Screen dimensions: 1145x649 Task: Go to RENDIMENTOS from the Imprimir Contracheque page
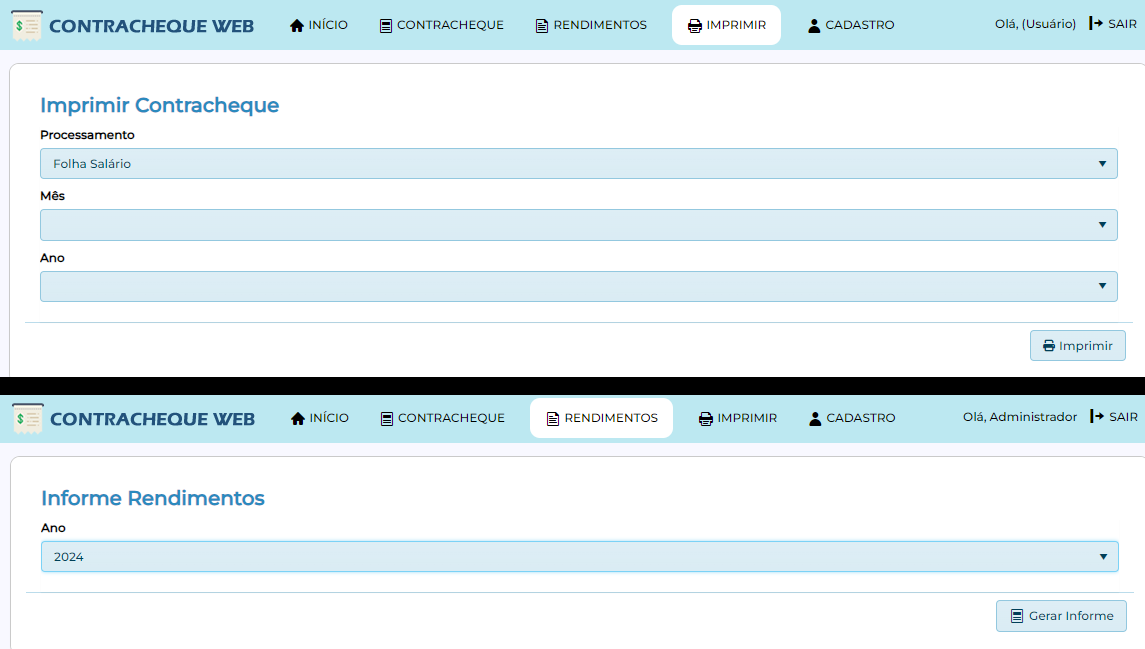[591, 25]
